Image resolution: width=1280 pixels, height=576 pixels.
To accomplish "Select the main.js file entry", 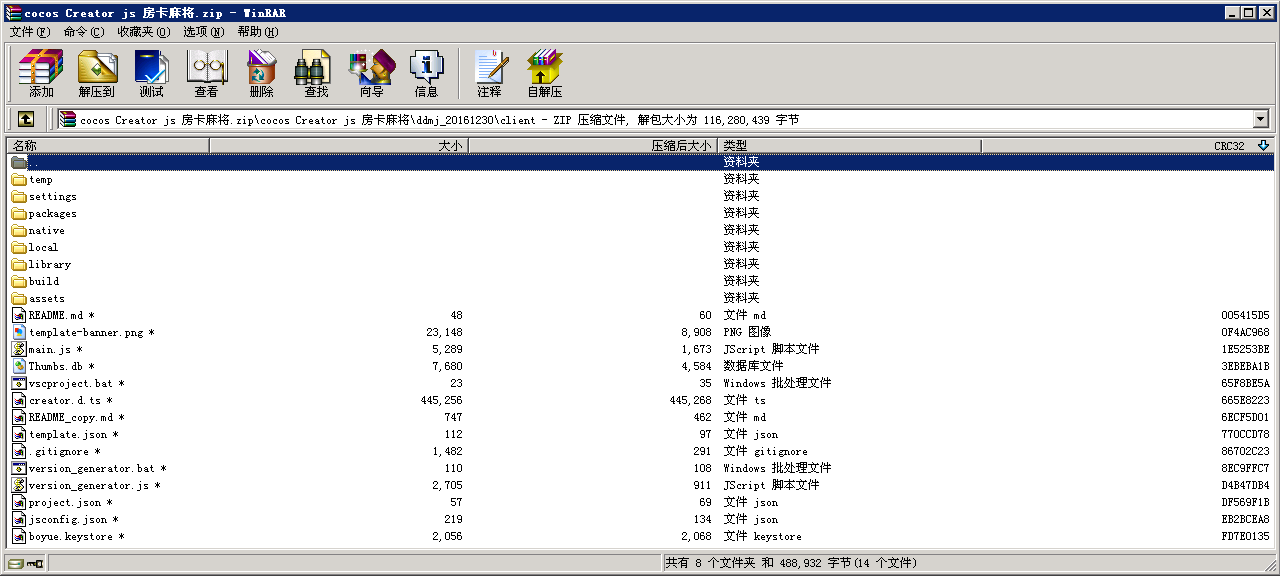I will [50, 349].
